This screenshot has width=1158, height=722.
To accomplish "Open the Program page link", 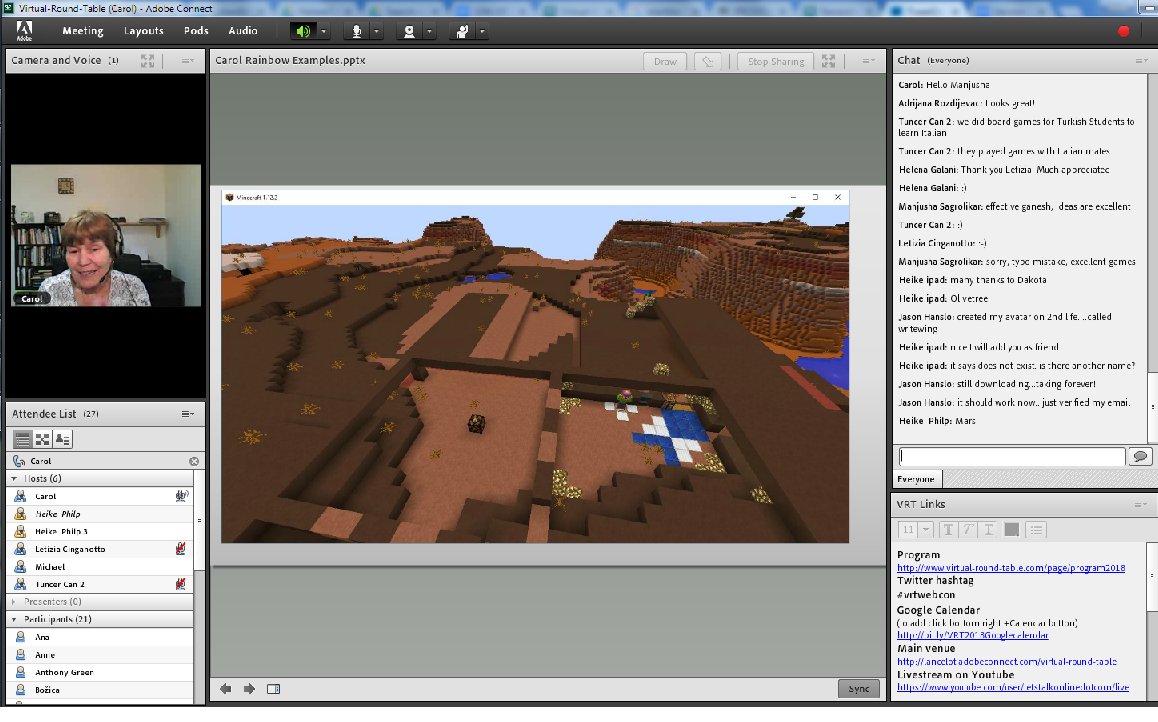I will (x=1011, y=568).
